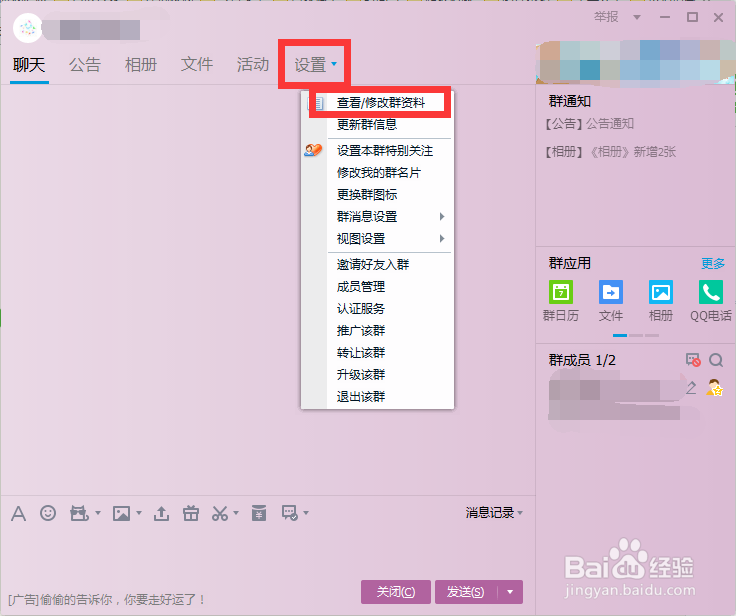Open the 消息记录 dropdown

[494, 513]
